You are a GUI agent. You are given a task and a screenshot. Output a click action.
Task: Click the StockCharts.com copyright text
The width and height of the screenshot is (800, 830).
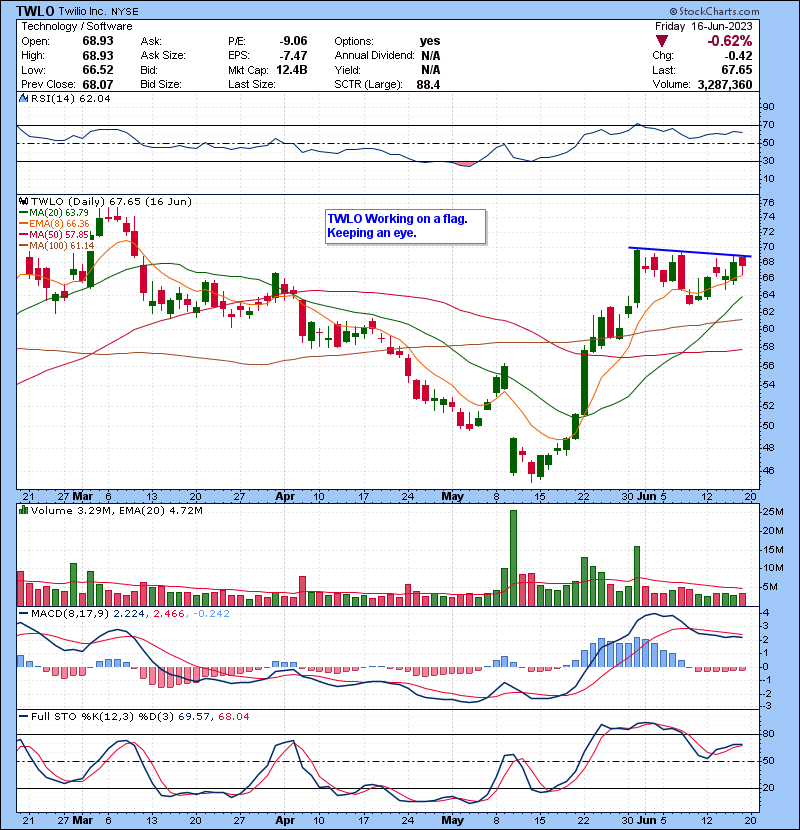coord(714,11)
